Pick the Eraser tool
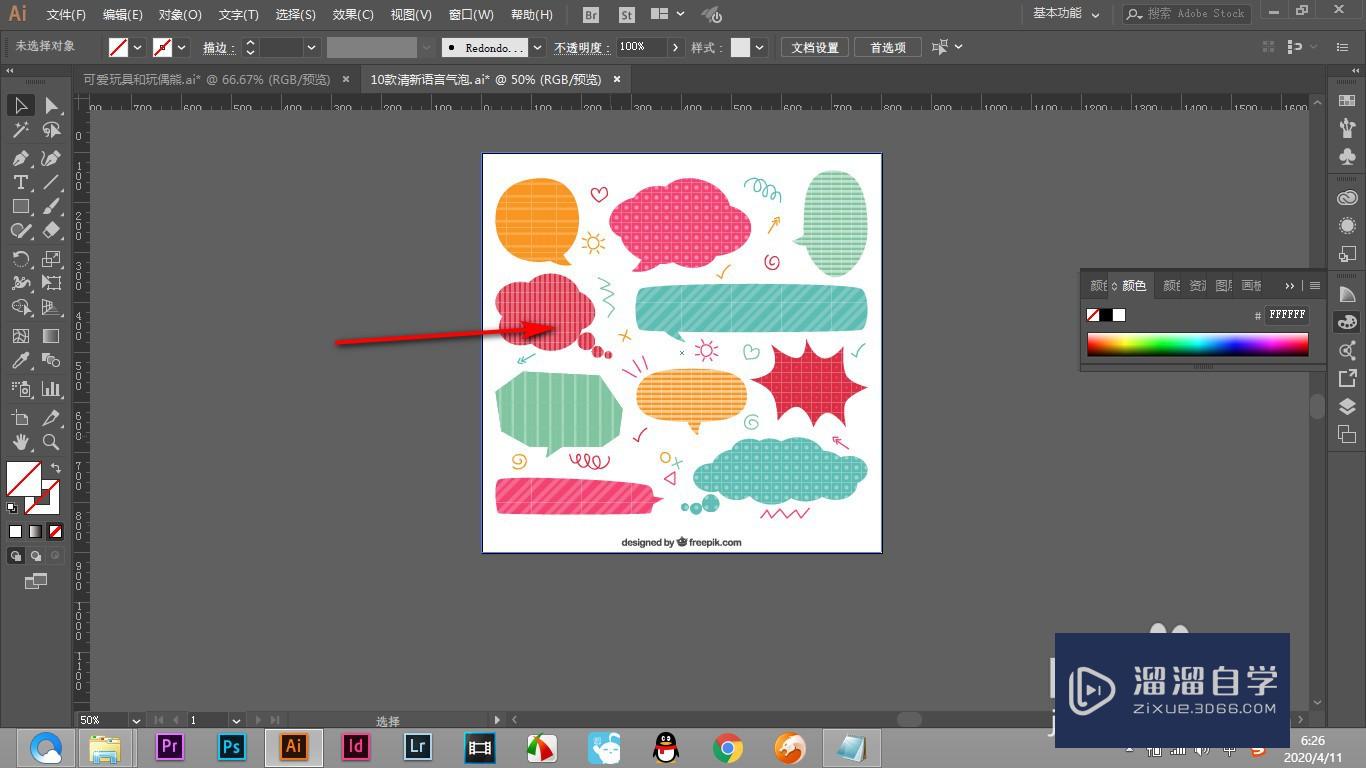Screen dimensions: 1366x768 point(51,230)
